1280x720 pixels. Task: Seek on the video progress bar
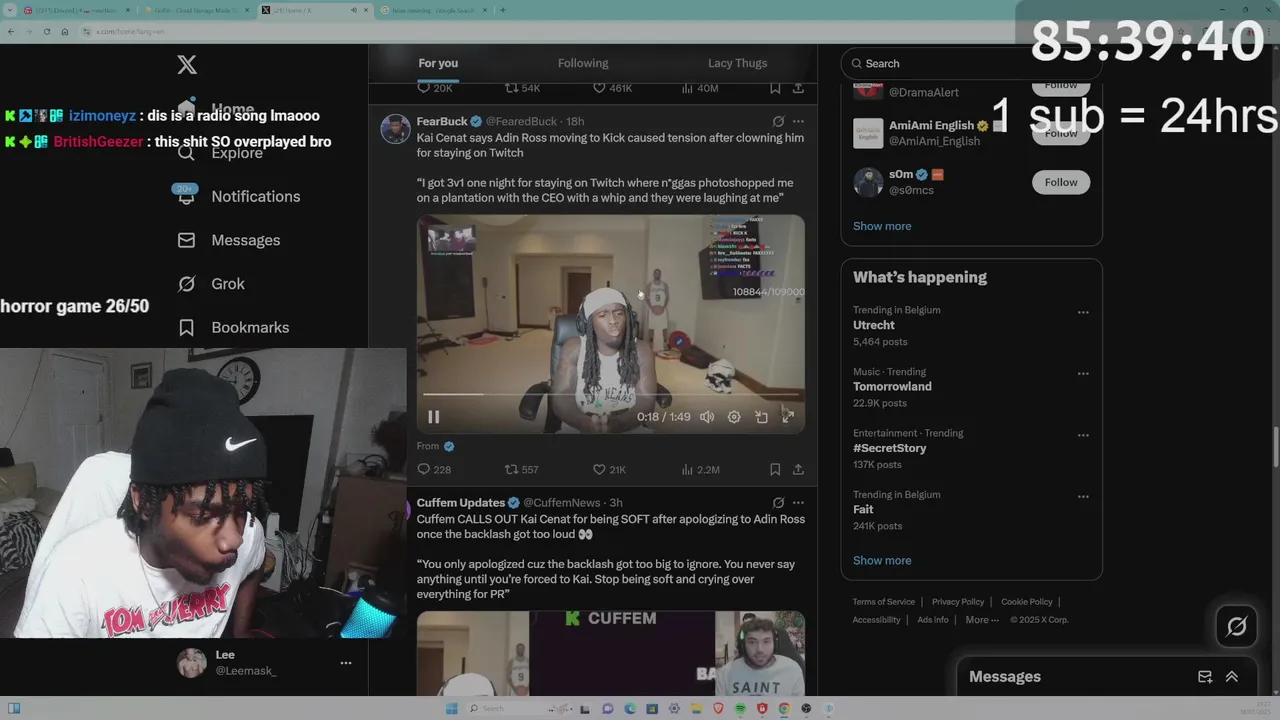(x=610, y=394)
